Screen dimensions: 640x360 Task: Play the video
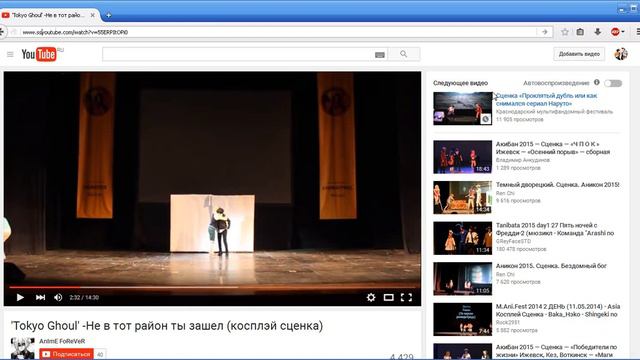pos(20,297)
